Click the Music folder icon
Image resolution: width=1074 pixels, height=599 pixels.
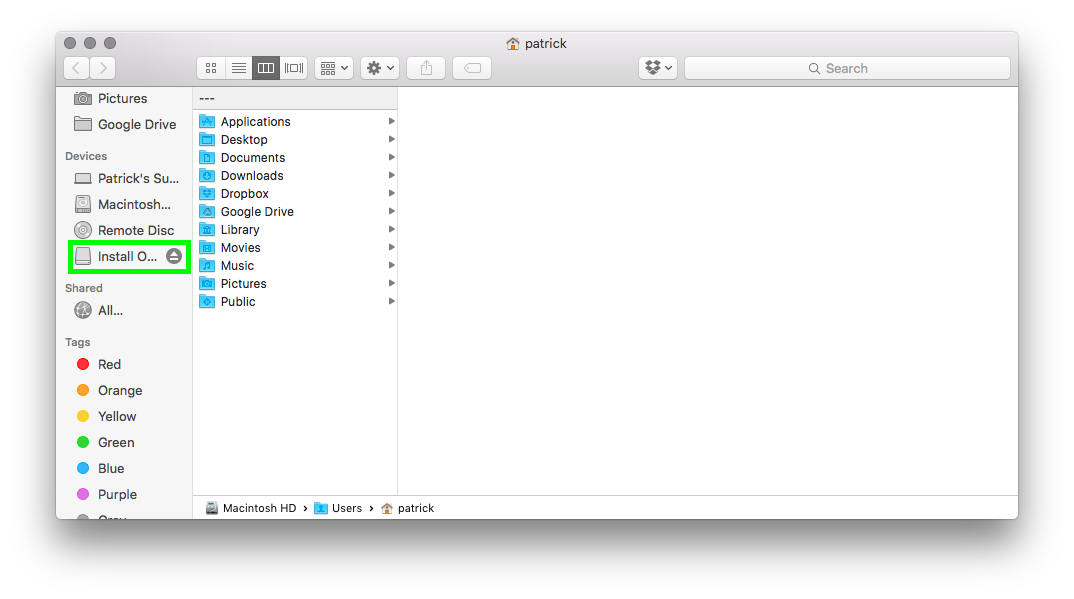[x=207, y=266]
